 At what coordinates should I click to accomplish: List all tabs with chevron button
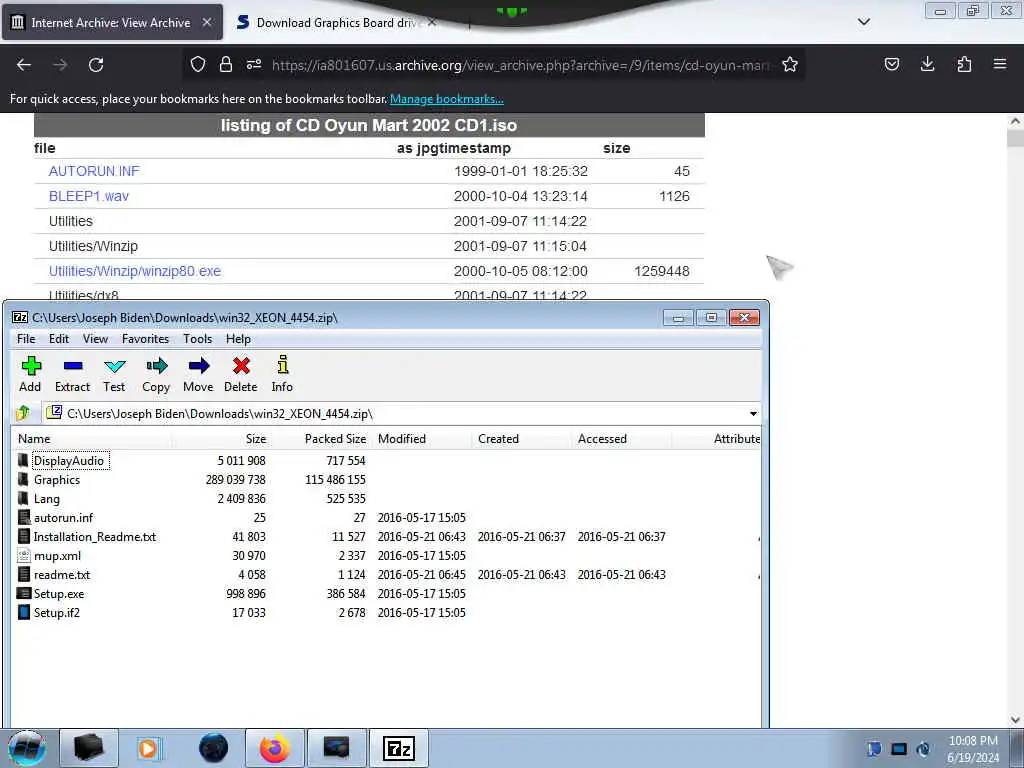pos(863,22)
